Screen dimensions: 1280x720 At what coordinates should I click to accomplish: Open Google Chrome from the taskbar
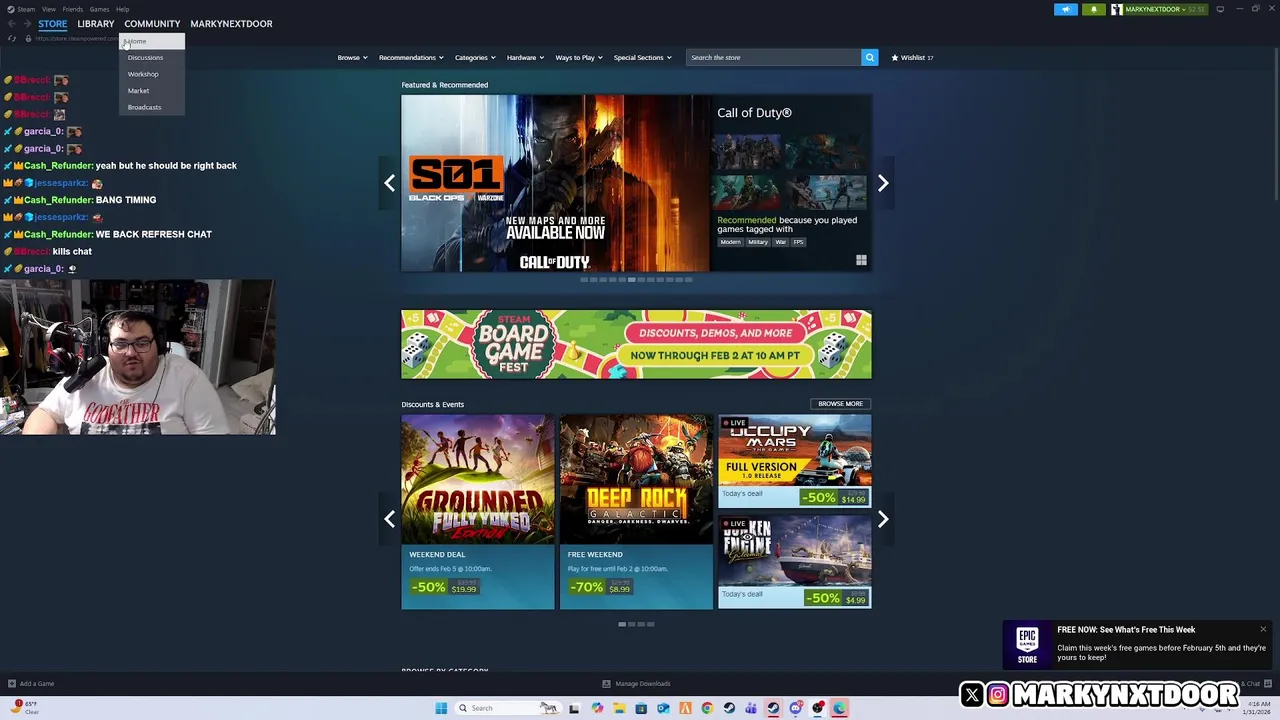coord(707,708)
